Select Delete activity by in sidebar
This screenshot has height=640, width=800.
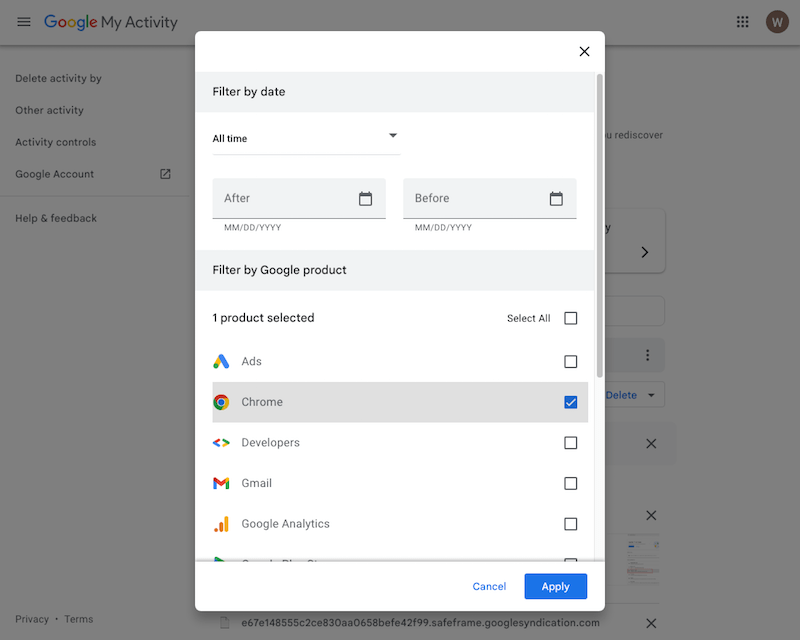pos(58,78)
